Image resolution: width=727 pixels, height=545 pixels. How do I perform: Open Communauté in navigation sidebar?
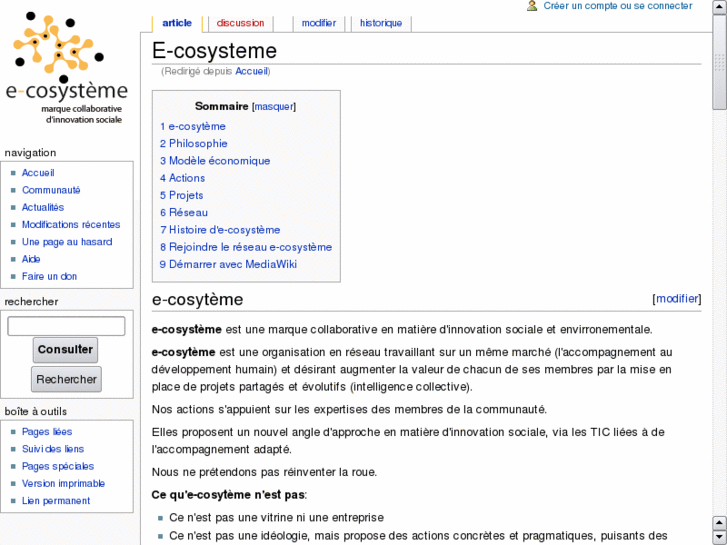pos(51,190)
